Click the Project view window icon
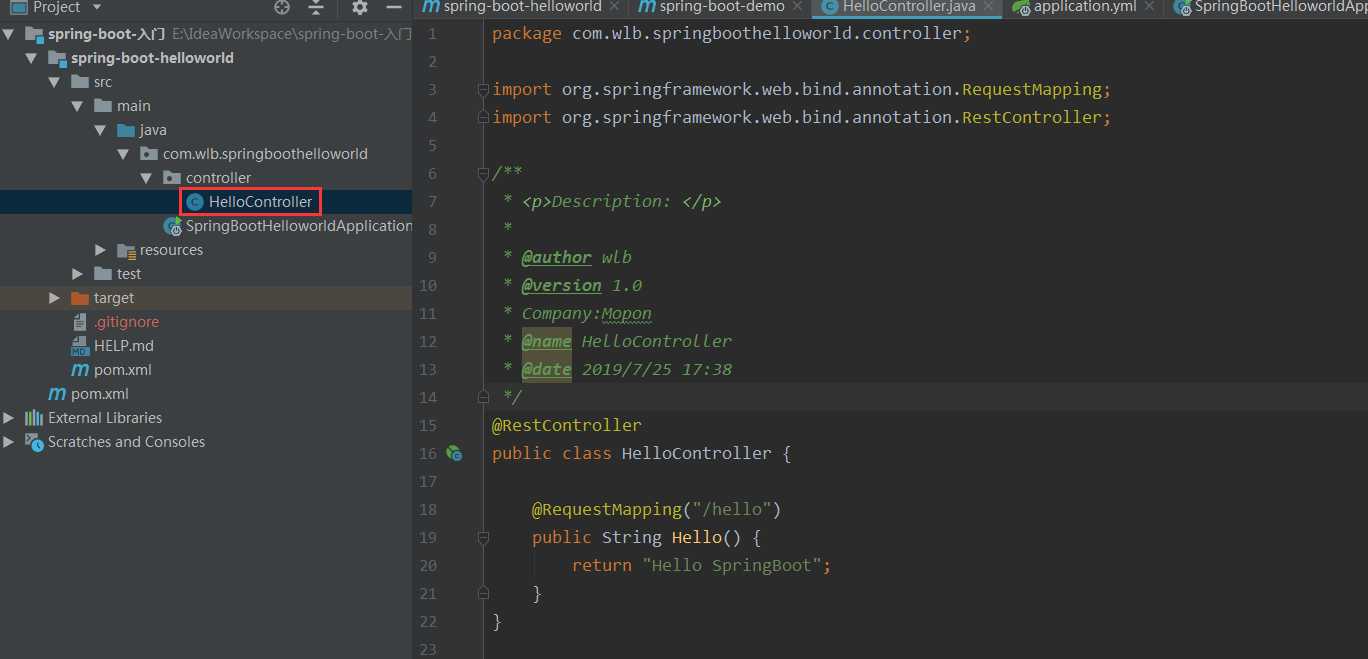The height and width of the screenshot is (659, 1368). point(17,7)
